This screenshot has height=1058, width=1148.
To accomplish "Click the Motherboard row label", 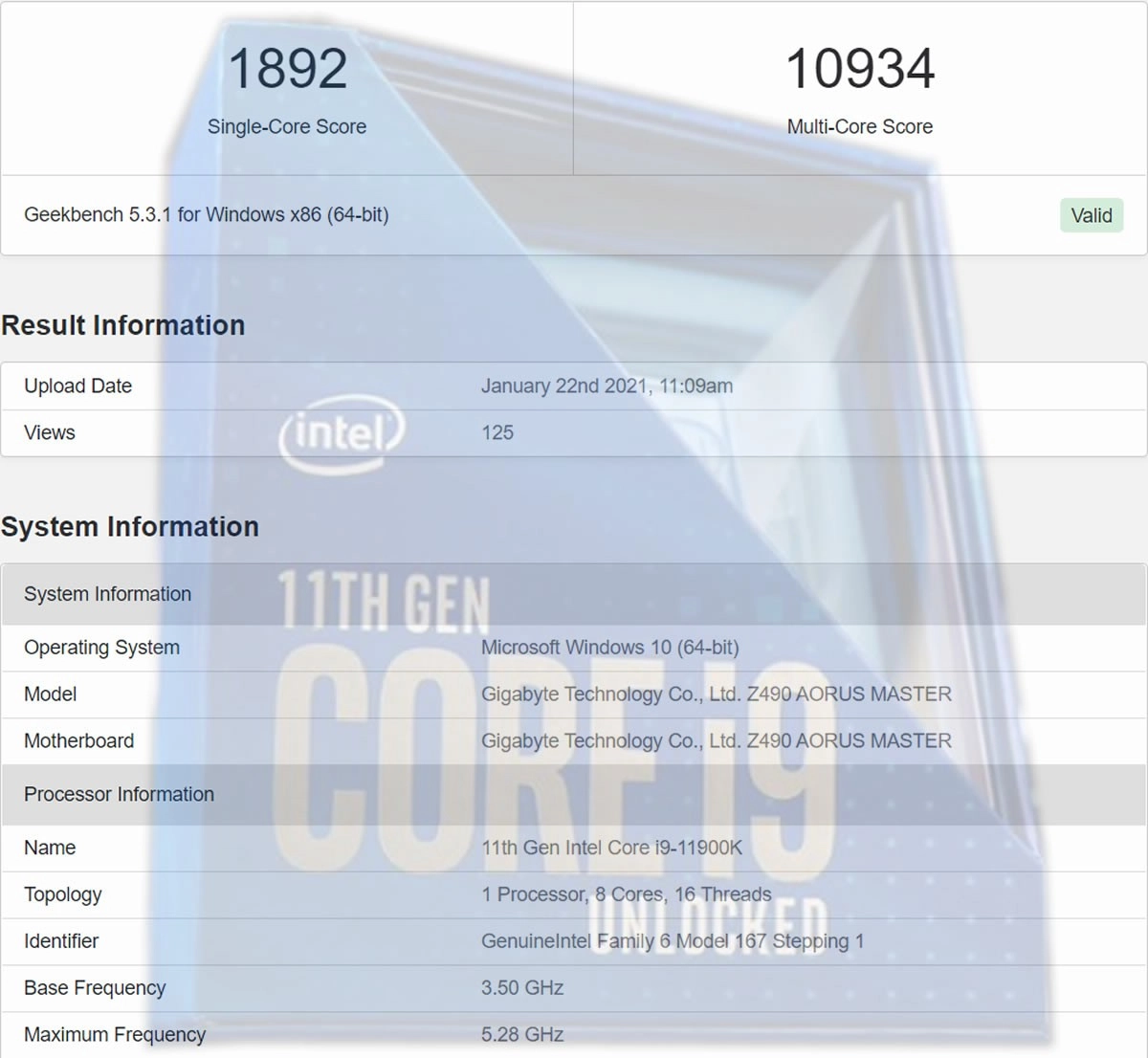I will (78, 740).
